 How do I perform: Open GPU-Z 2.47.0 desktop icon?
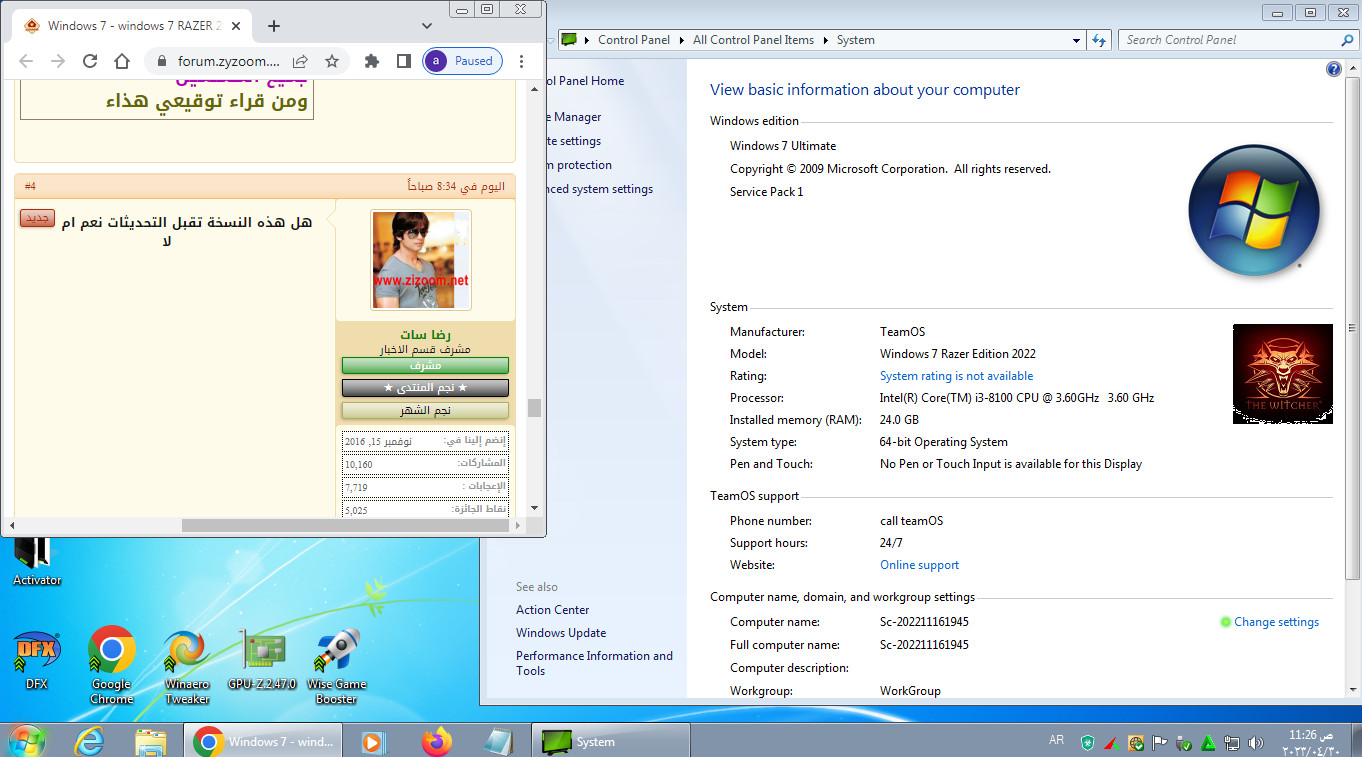(x=262, y=660)
